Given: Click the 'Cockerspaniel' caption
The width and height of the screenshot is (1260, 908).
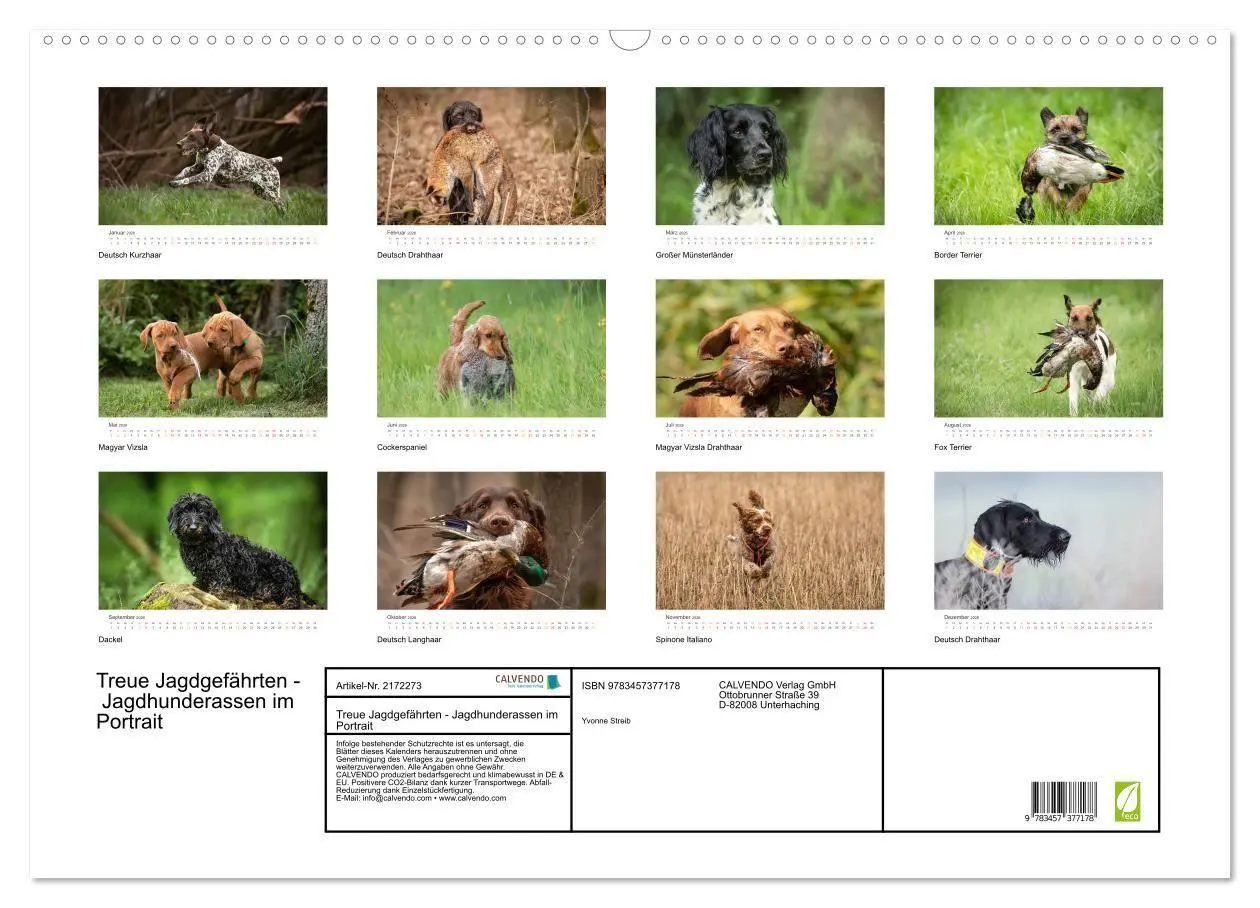Looking at the screenshot, I should [402, 447].
